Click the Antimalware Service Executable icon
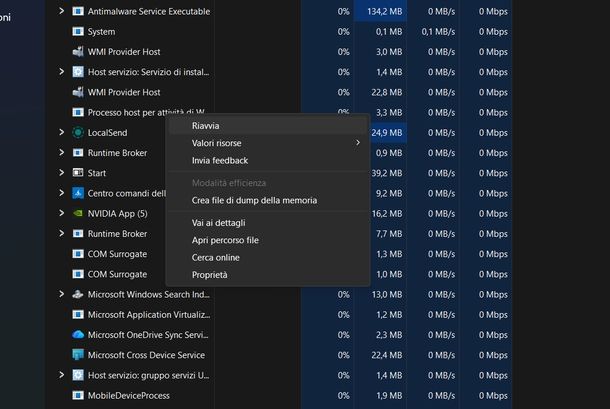 (x=78, y=11)
